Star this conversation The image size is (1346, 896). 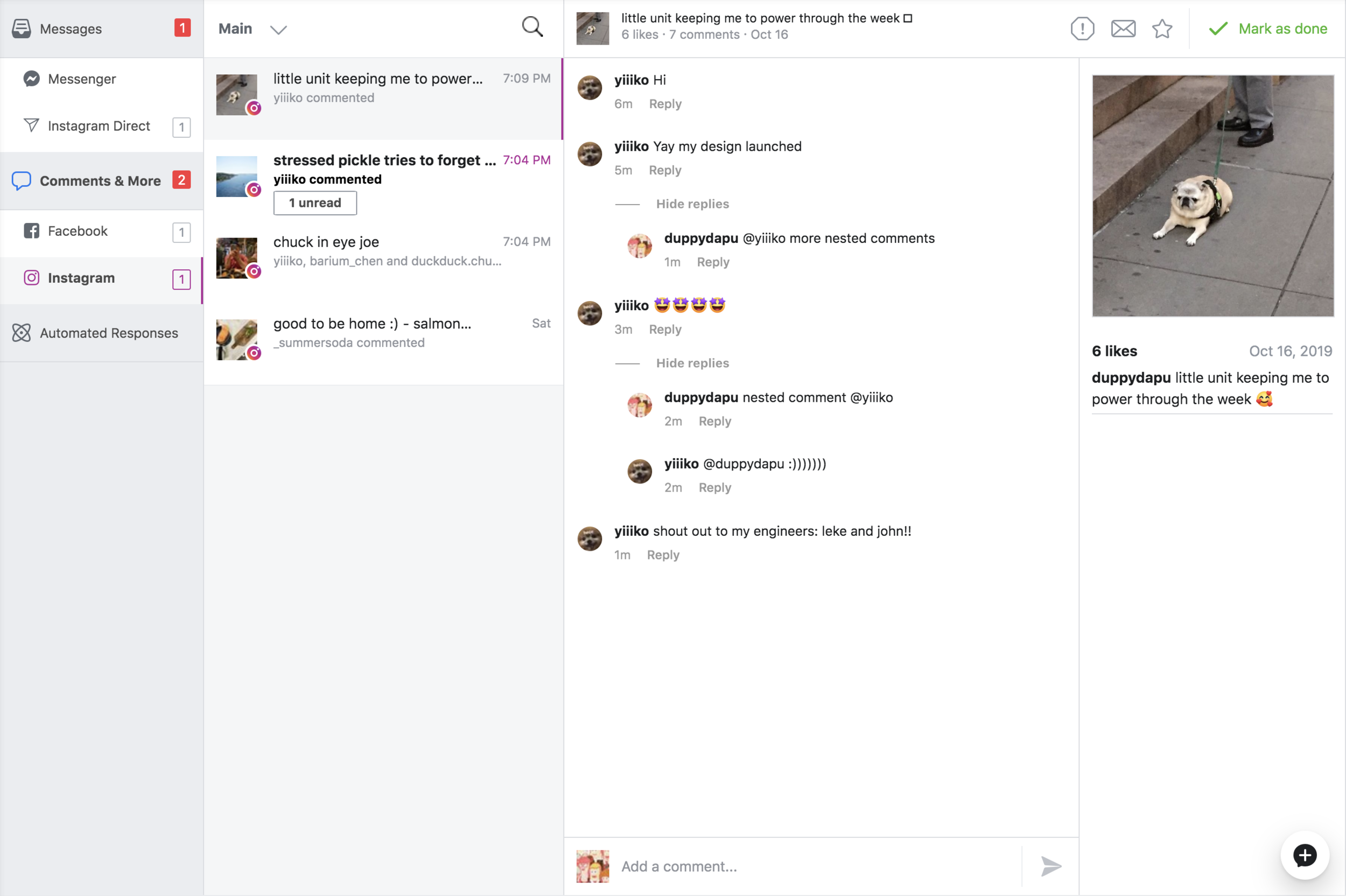[1162, 29]
